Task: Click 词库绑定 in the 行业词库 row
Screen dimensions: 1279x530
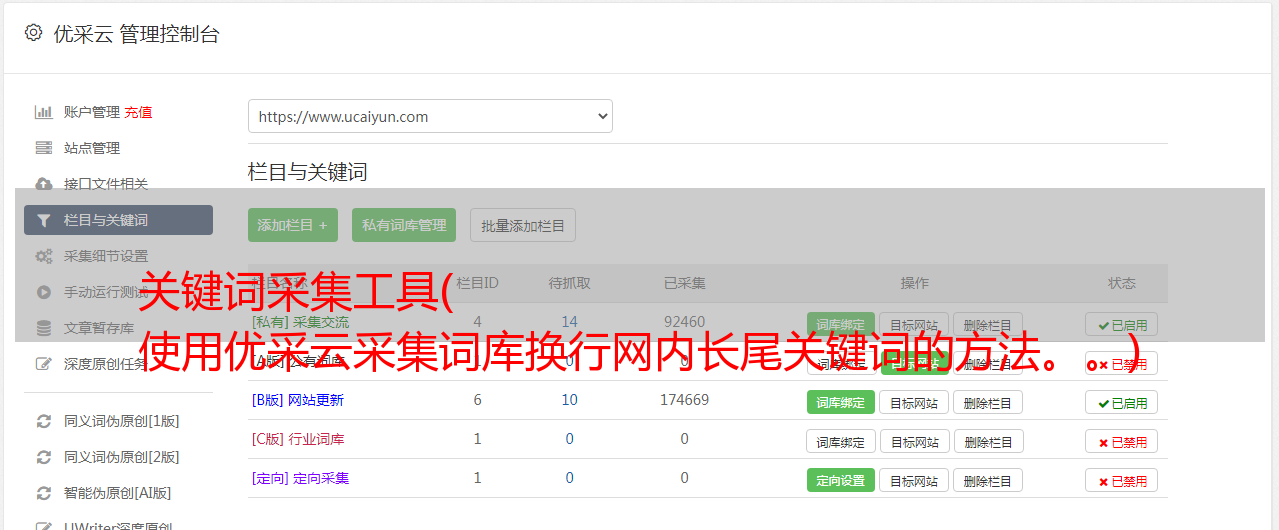Action: pos(841,441)
